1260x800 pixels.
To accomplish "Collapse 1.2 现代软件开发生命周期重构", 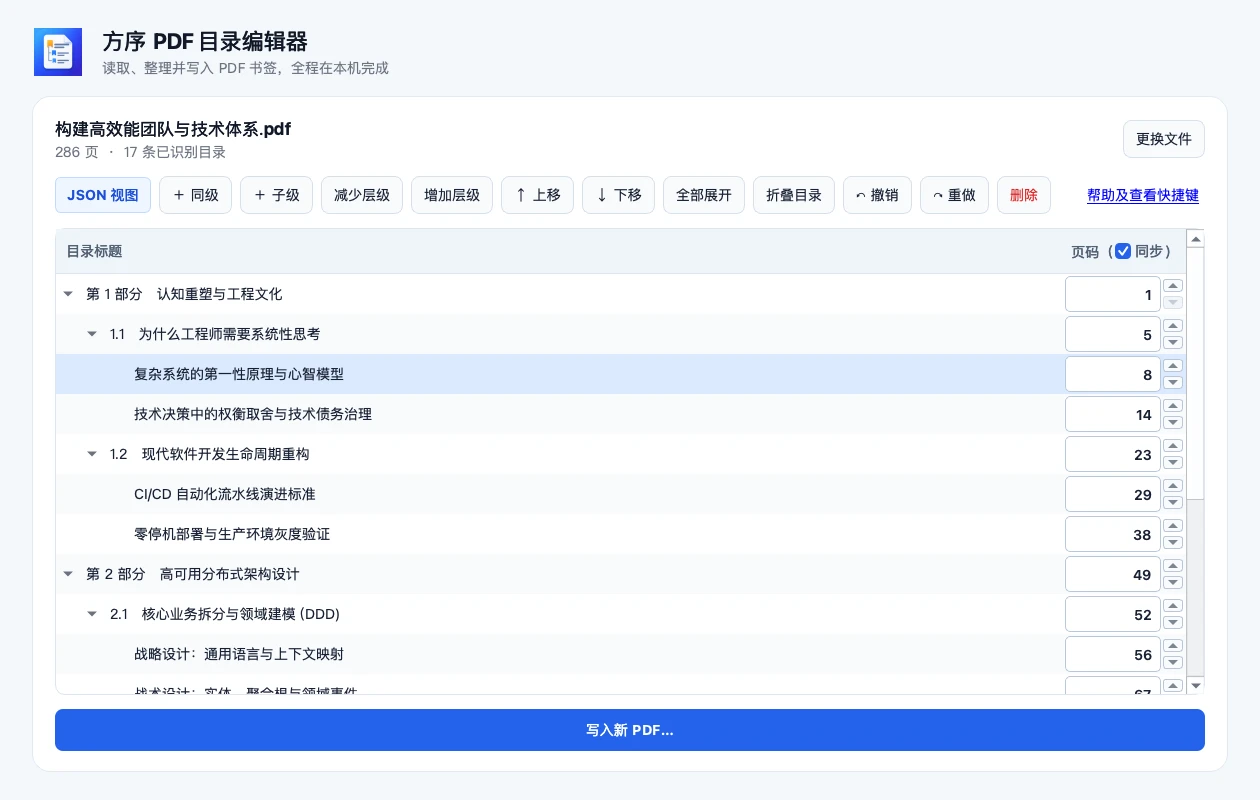I will [x=92, y=454].
